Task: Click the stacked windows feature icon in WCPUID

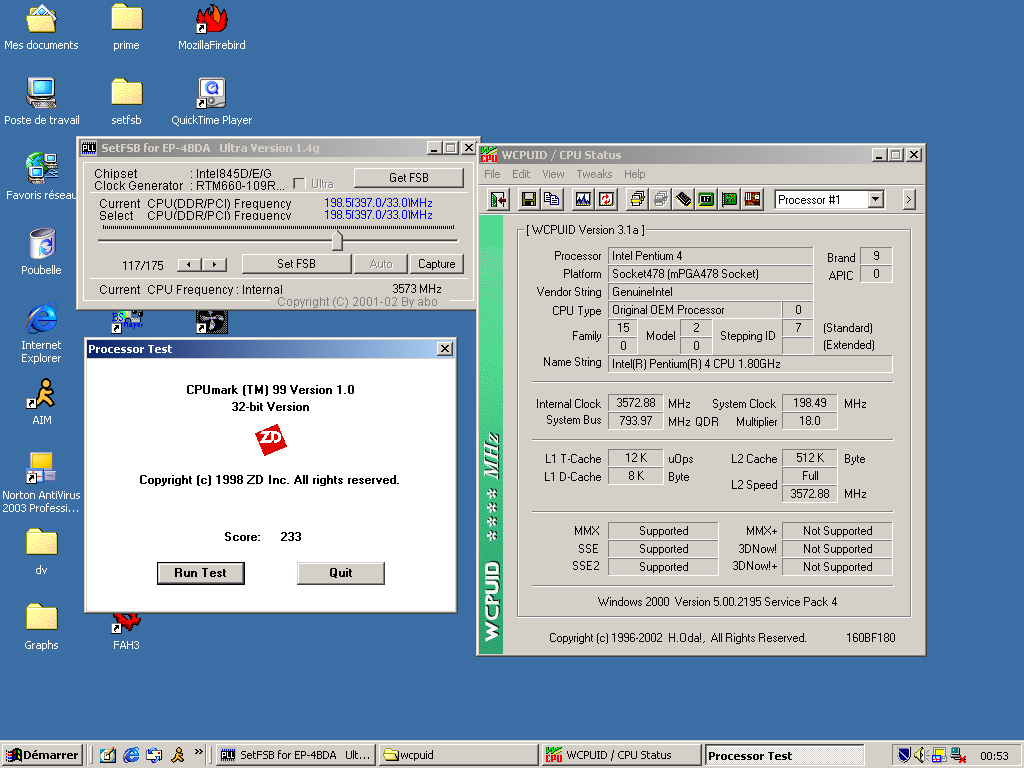Action: click(637, 199)
